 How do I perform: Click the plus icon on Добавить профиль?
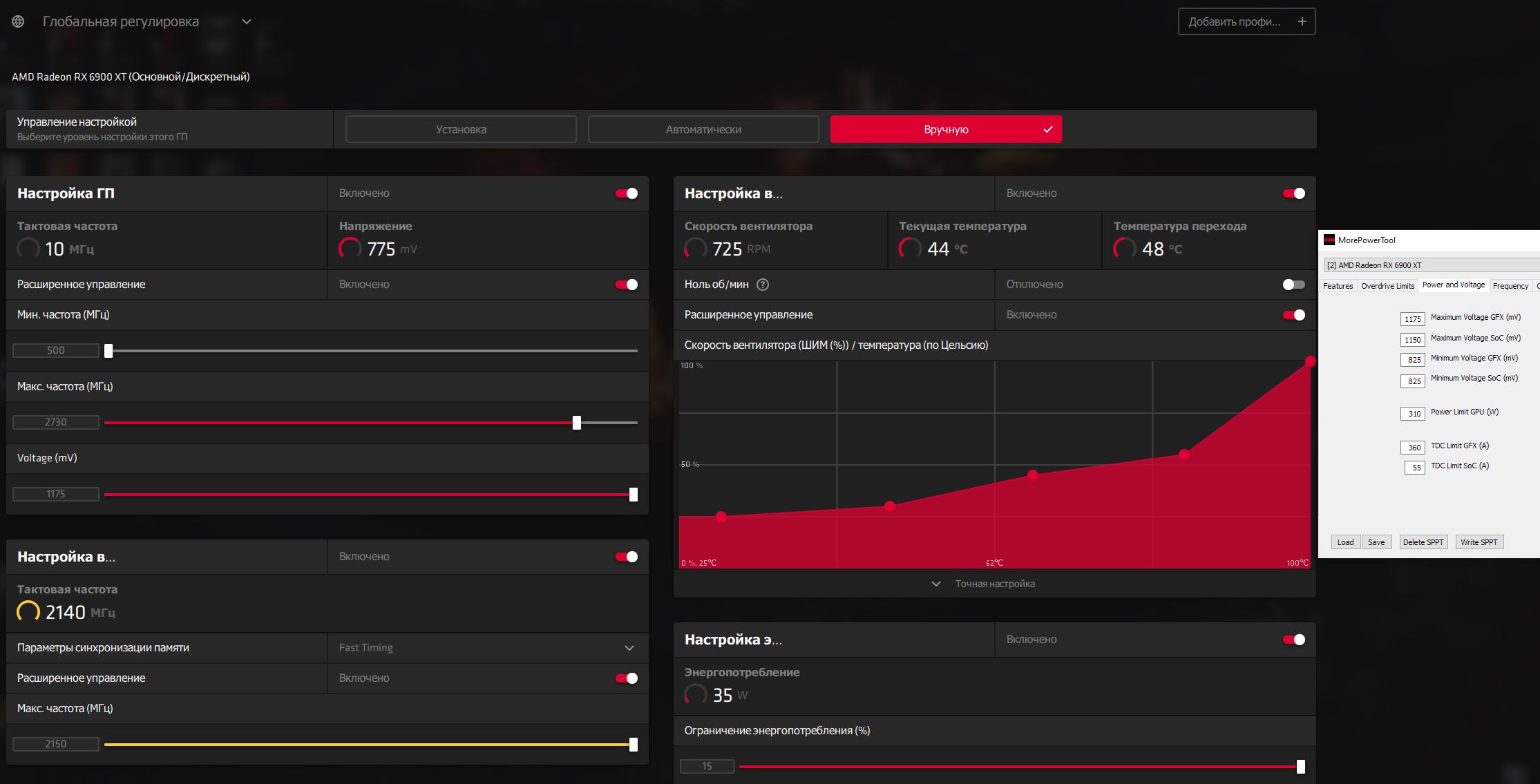[1302, 21]
